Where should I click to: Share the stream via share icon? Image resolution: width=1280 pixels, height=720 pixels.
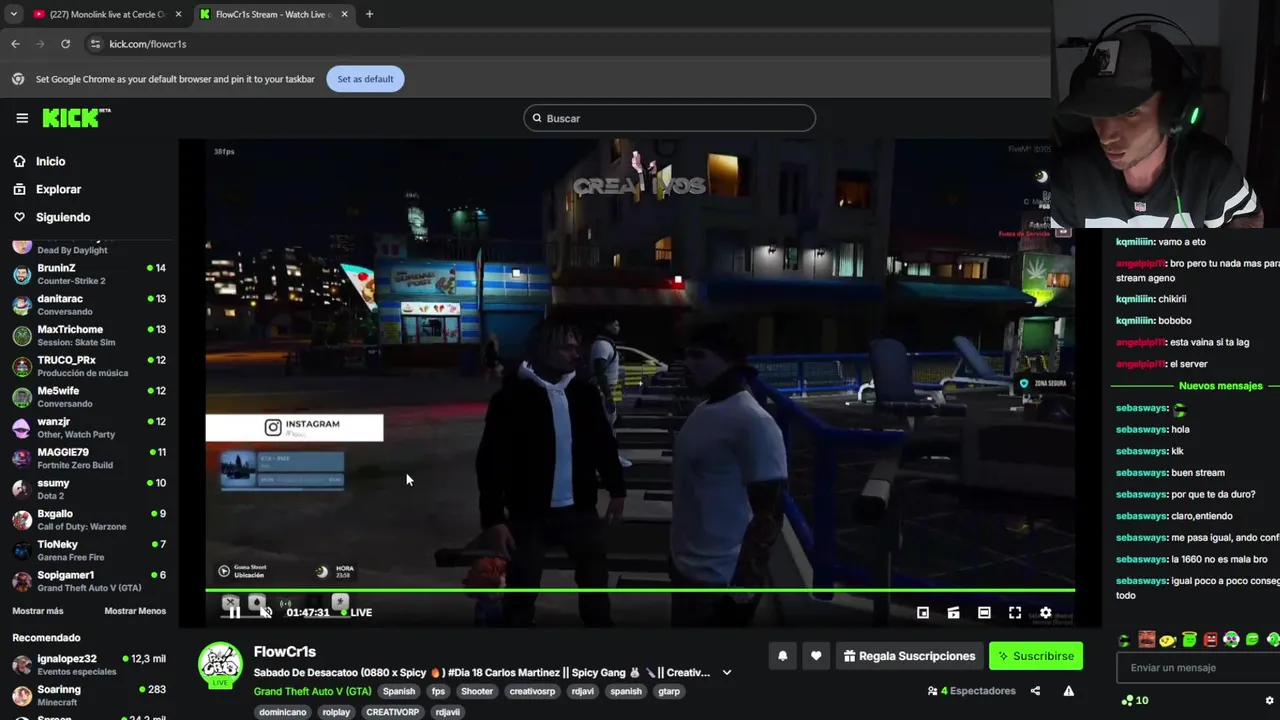point(1035,691)
